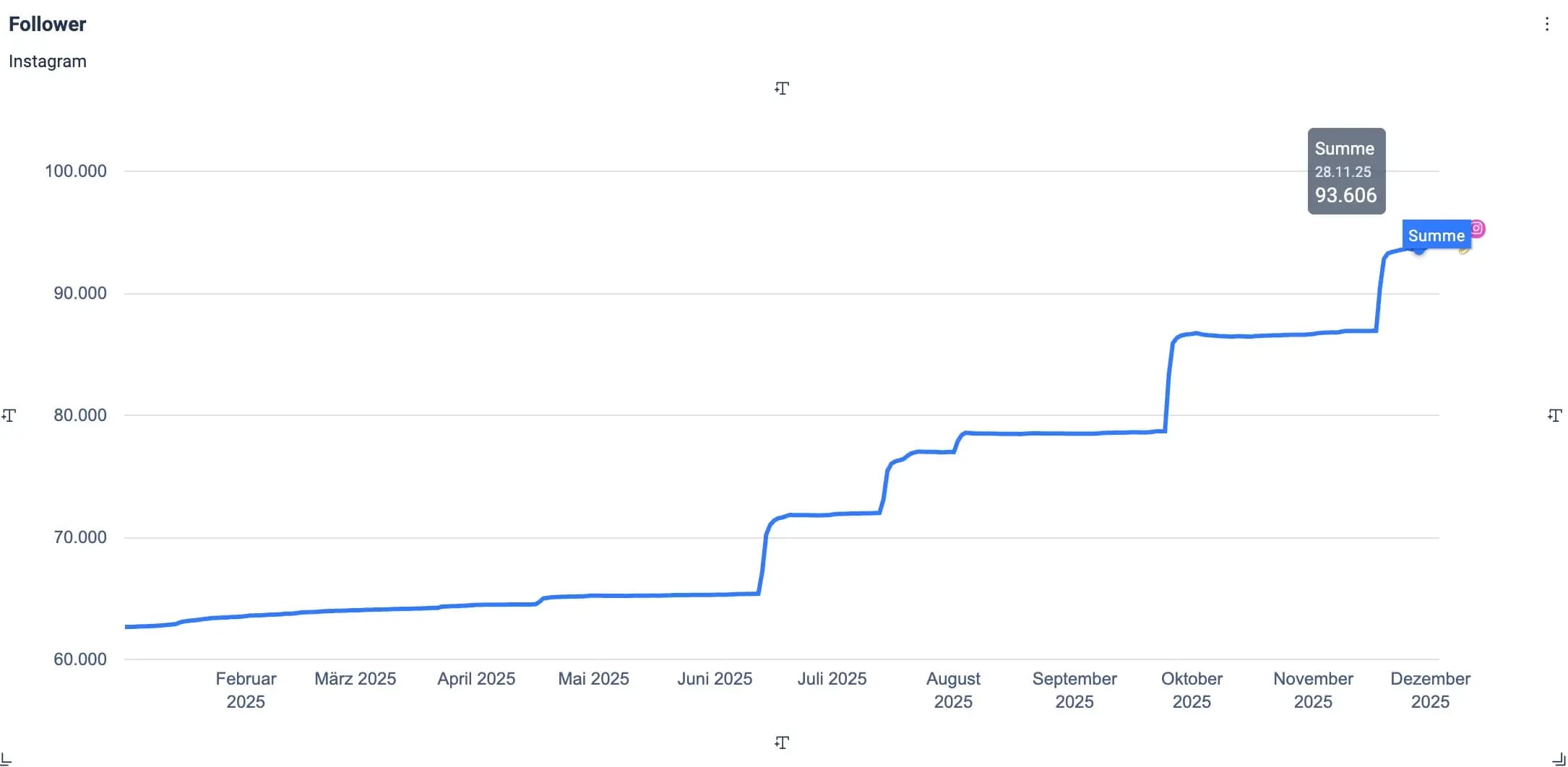Click the "Instagram" subtitle
1568x767 pixels.
click(48, 61)
